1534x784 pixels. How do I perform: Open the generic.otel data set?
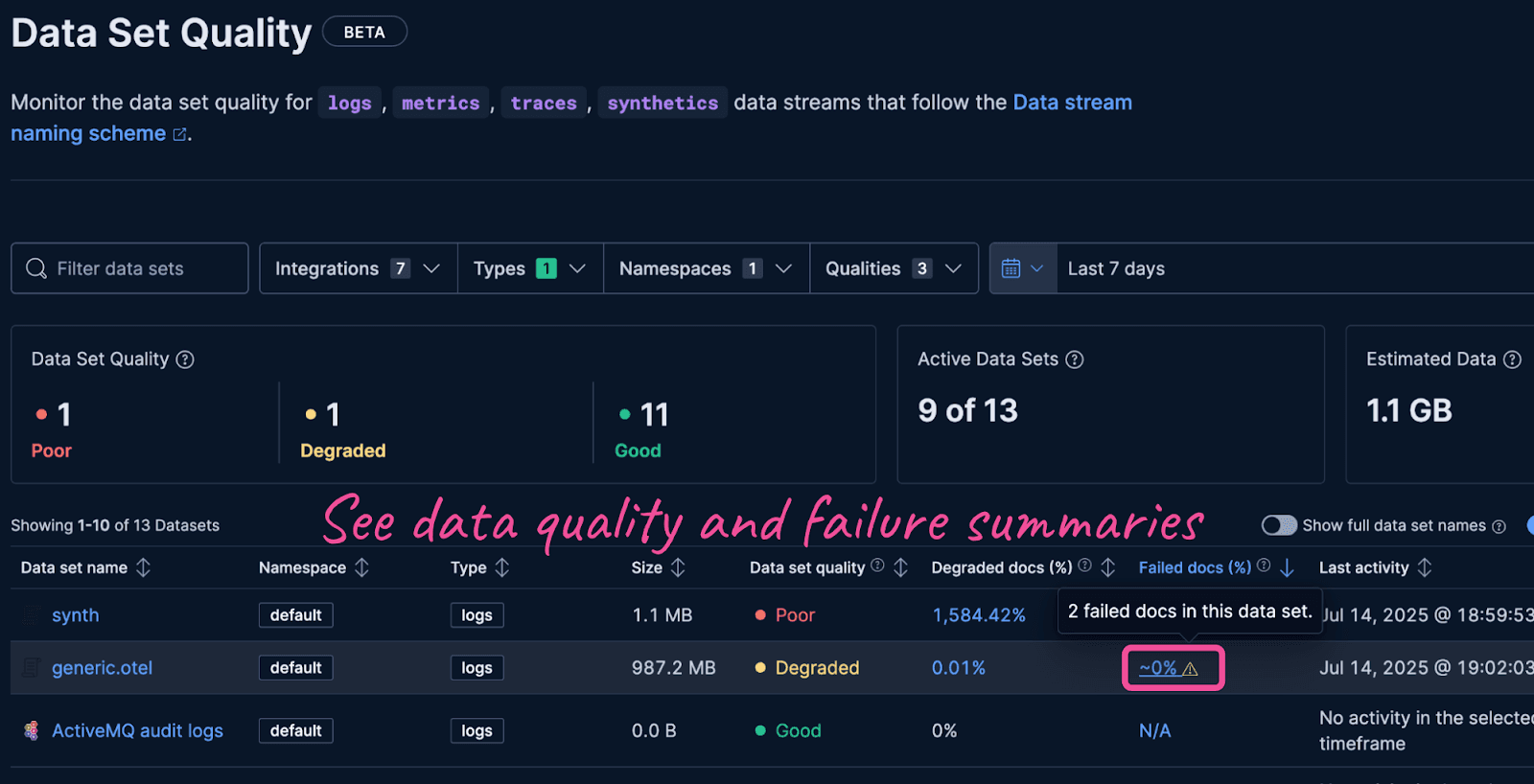(x=102, y=668)
